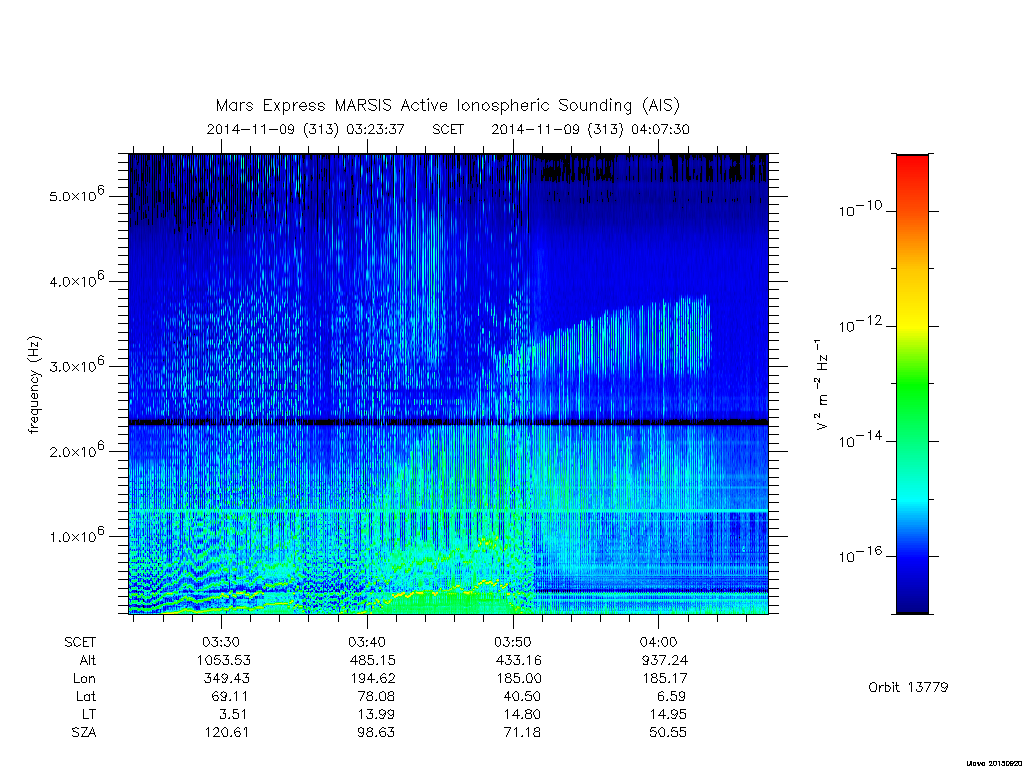Click the 10^-10 color scale label
Image resolution: width=1024 pixels, height=768 pixels.
(x=860, y=209)
